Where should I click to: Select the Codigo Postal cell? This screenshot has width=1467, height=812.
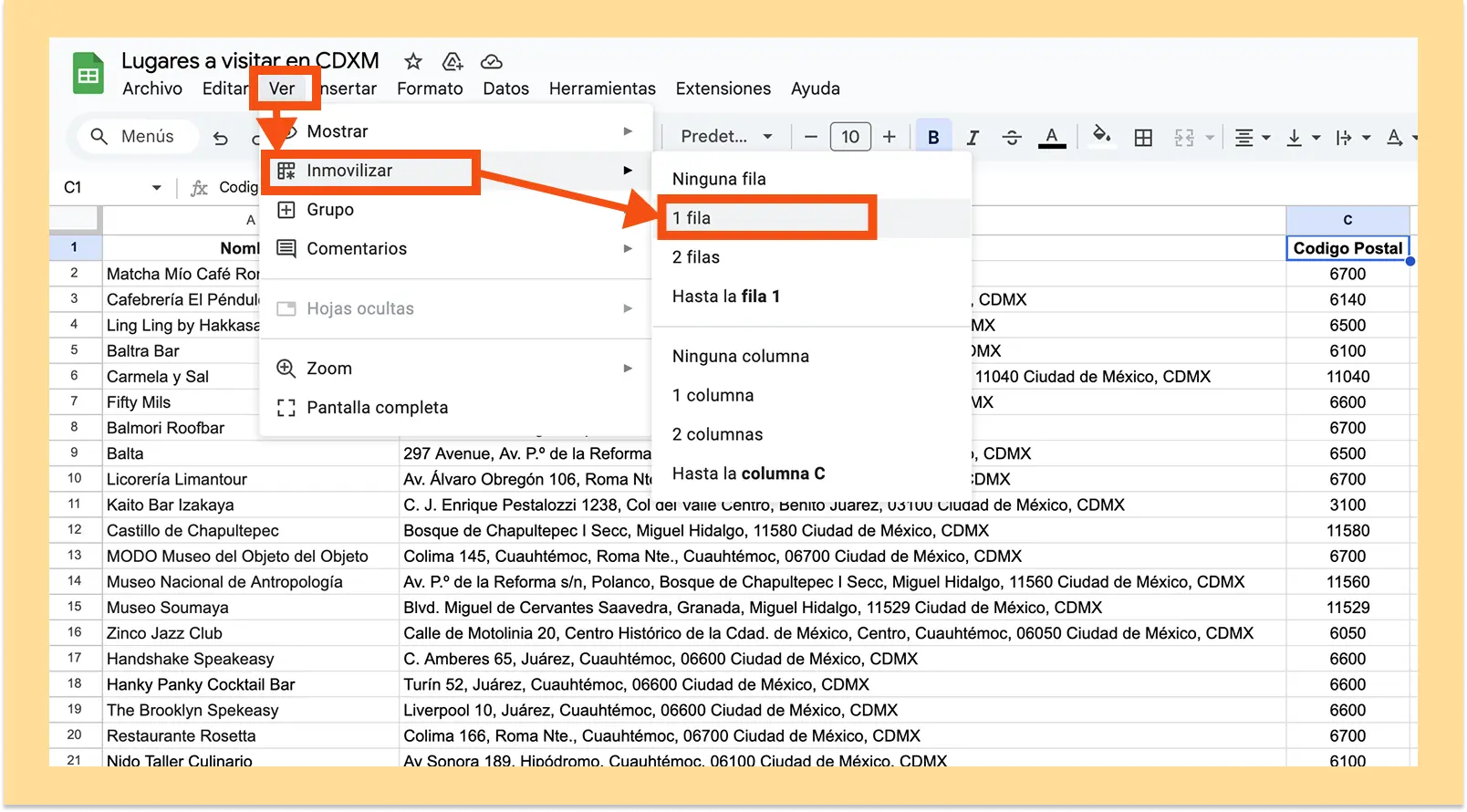pyautogui.click(x=1347, y=248)
